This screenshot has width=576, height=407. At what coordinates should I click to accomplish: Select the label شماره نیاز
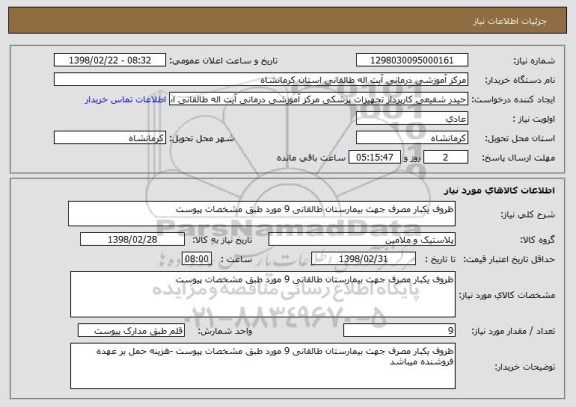(x=534, y=61)
